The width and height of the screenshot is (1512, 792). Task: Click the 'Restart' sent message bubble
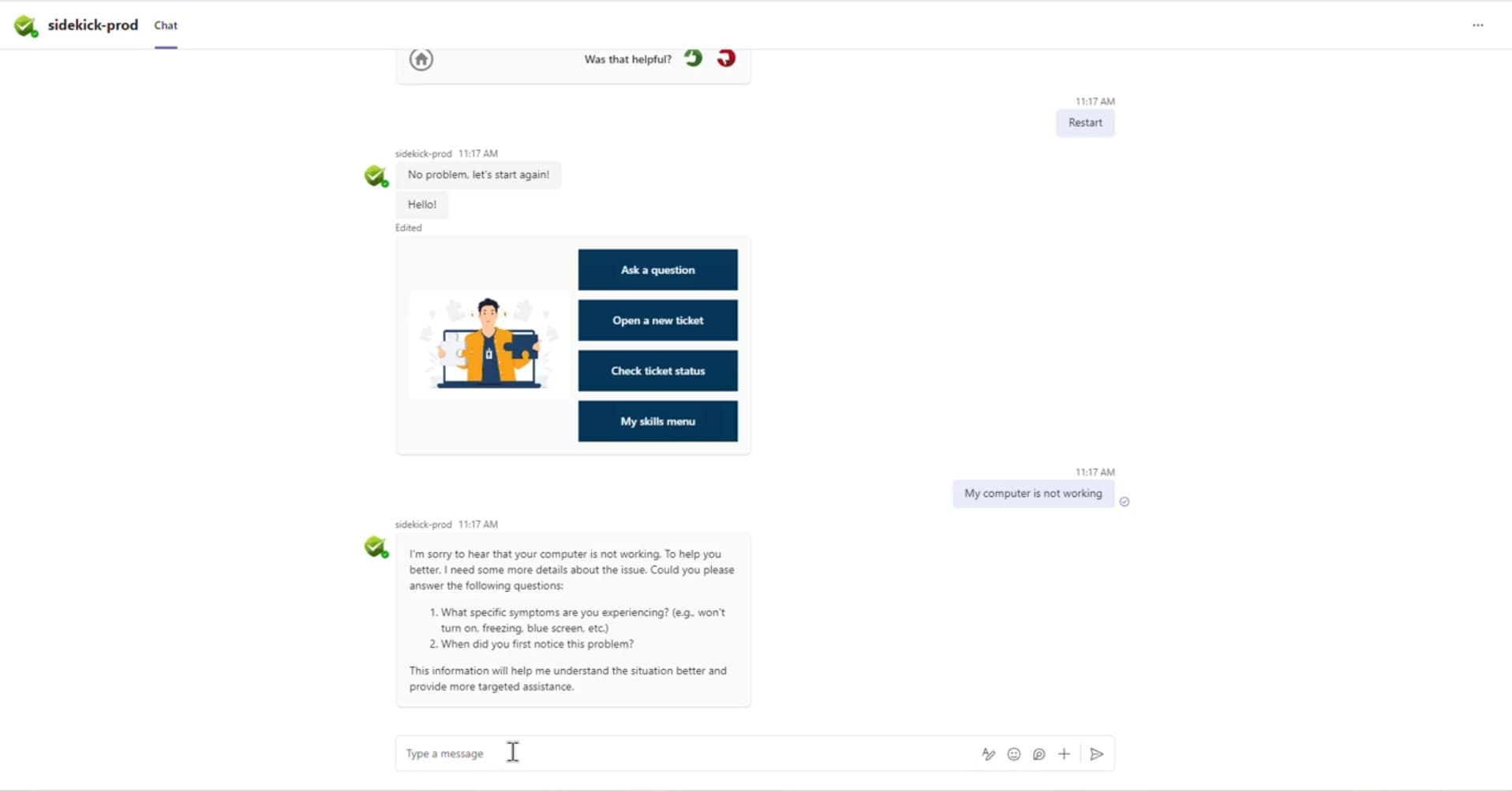1086,123
